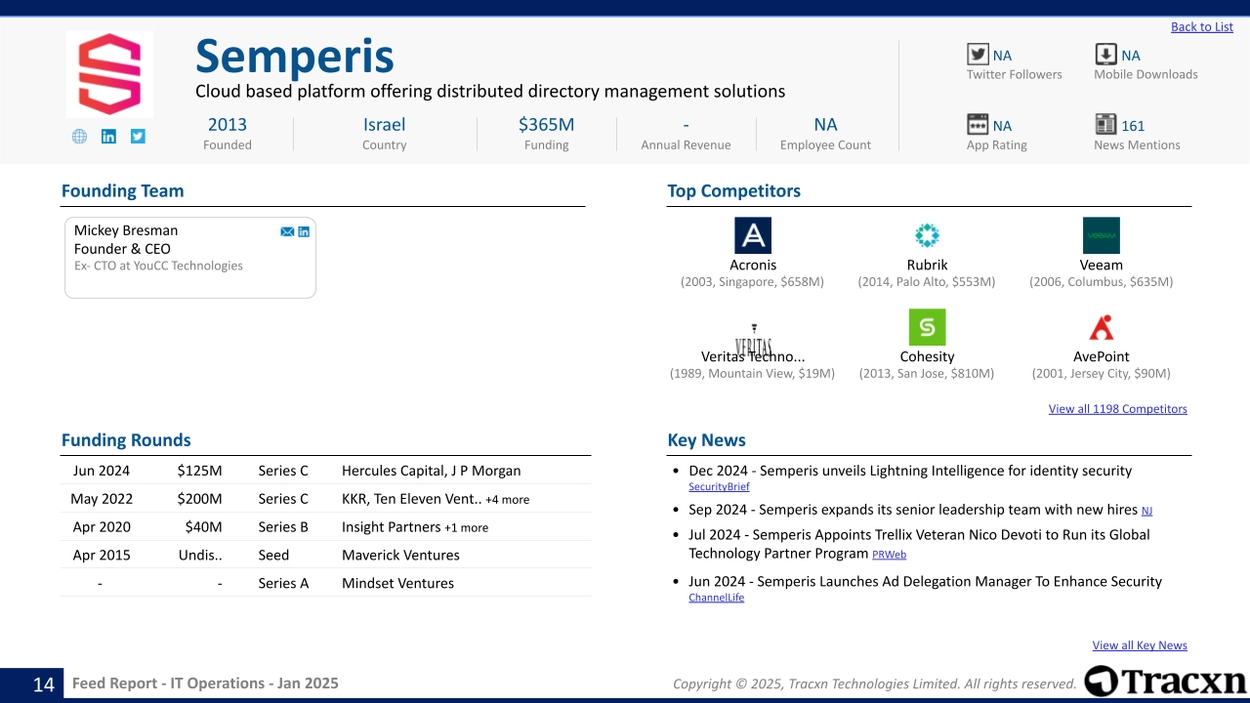Click Acronis competitor name

point(753,265)
